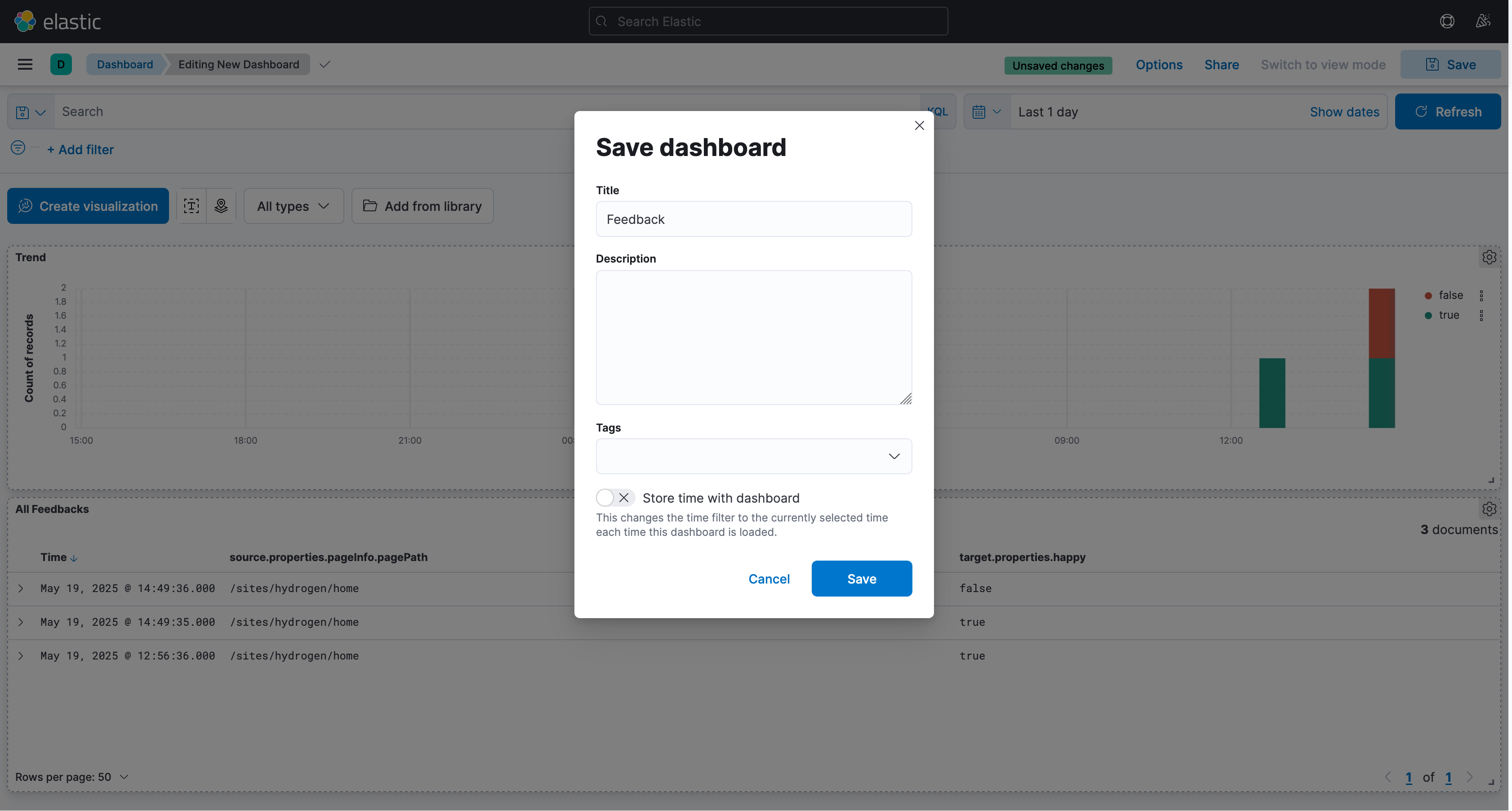This screenshot has width=1512, height=811.
Task: Open the newsfeed celebration icon
Action: [1483, 22]
